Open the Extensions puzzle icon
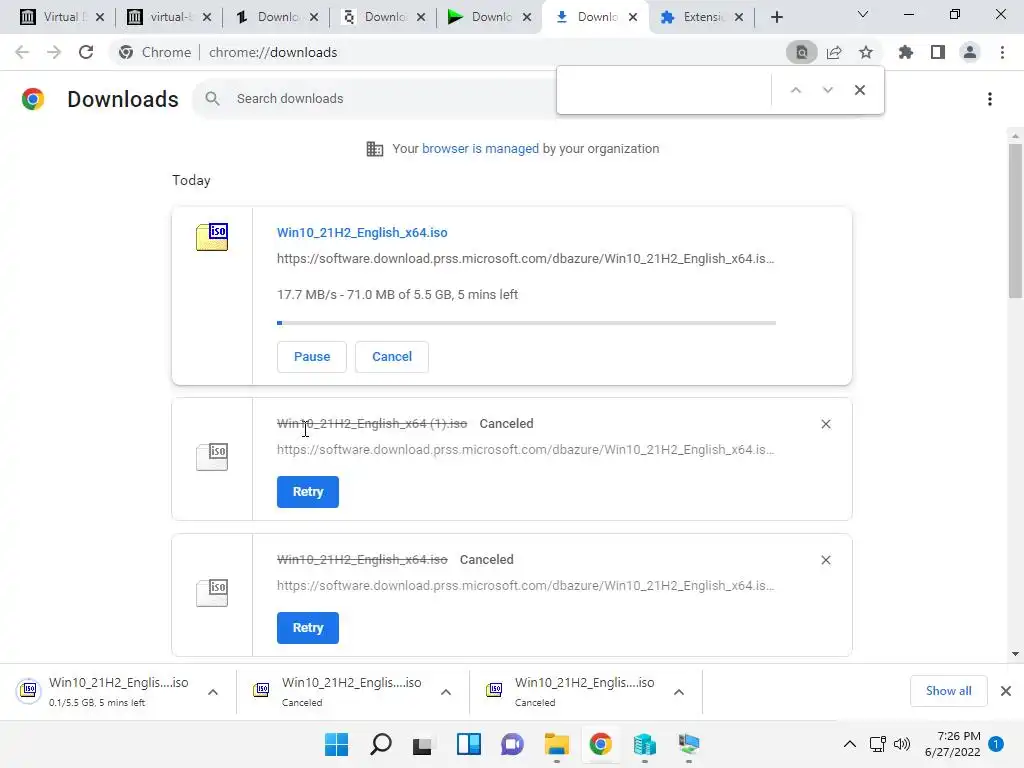1024x768 pixels. pos(906,52)
